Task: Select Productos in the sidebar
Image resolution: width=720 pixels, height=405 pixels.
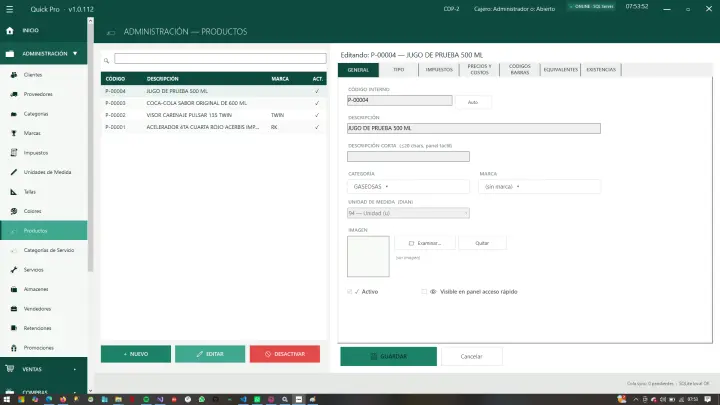Action: (x=44, y=231)
